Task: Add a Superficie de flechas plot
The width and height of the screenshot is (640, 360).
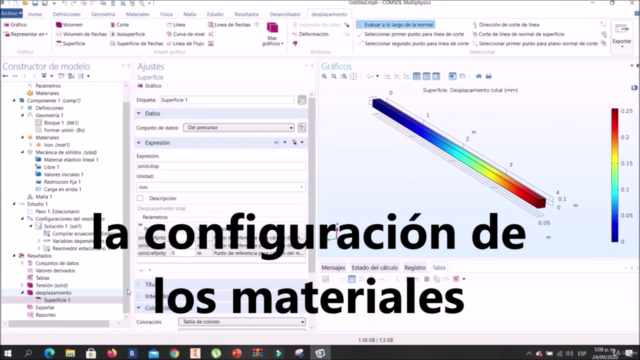Action: coord(136,44)
